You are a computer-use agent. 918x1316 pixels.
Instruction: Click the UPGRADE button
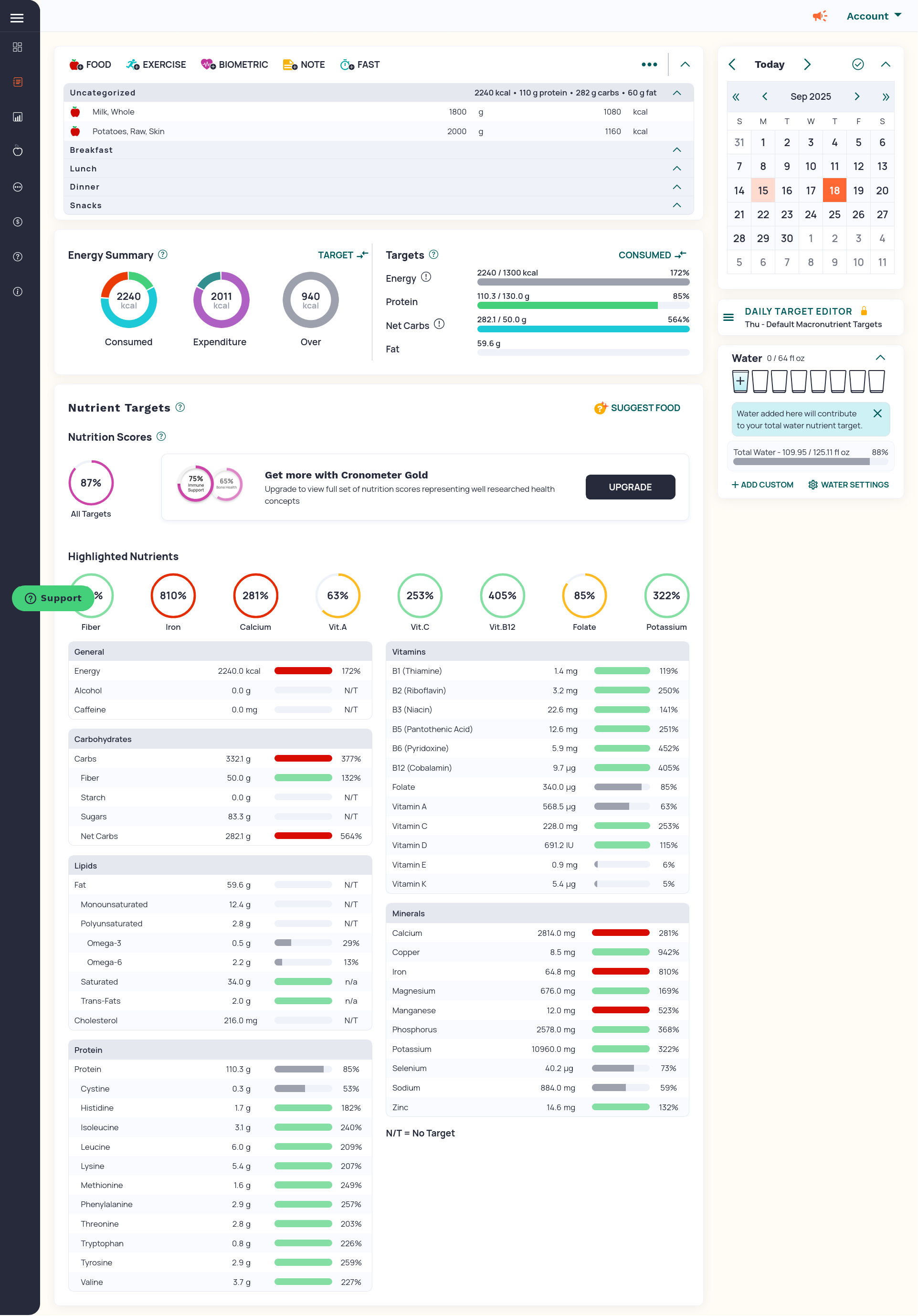[x=630, y=487]
